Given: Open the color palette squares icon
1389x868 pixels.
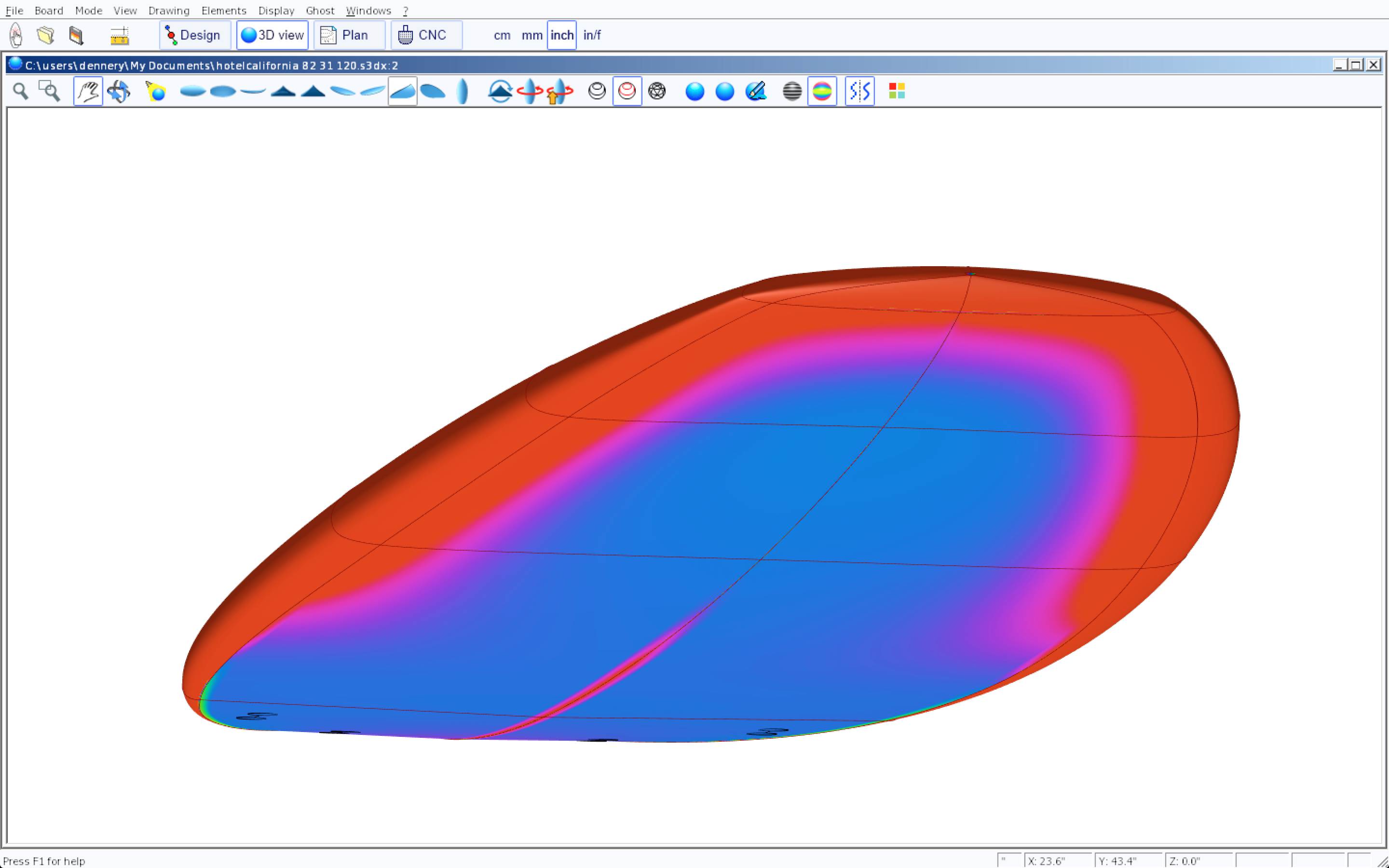Looking at the screenshot, I should (897, 91).
